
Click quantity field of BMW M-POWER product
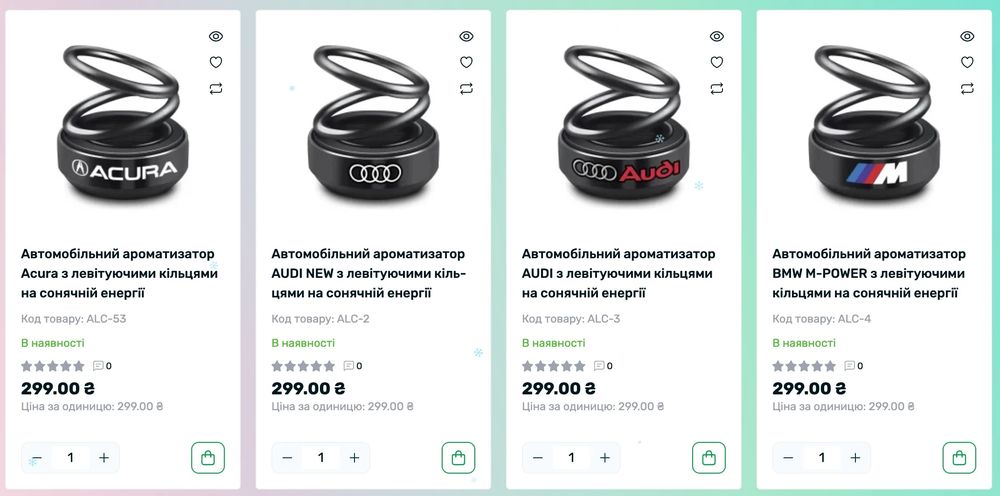click(821, 458)
